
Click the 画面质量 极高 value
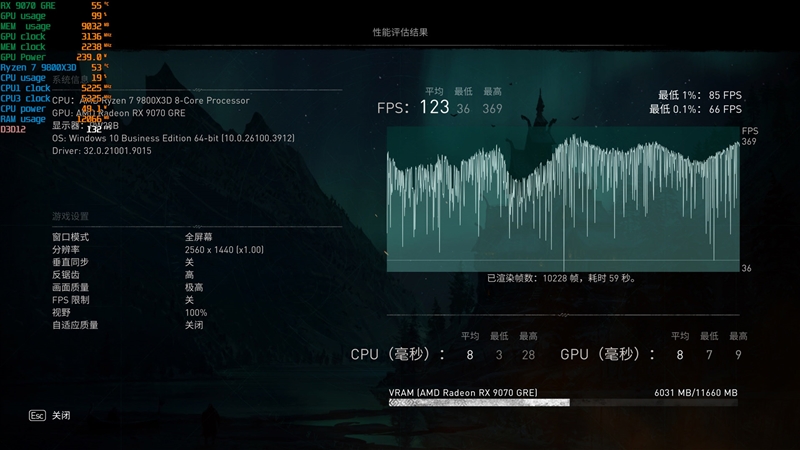point(193,287)
